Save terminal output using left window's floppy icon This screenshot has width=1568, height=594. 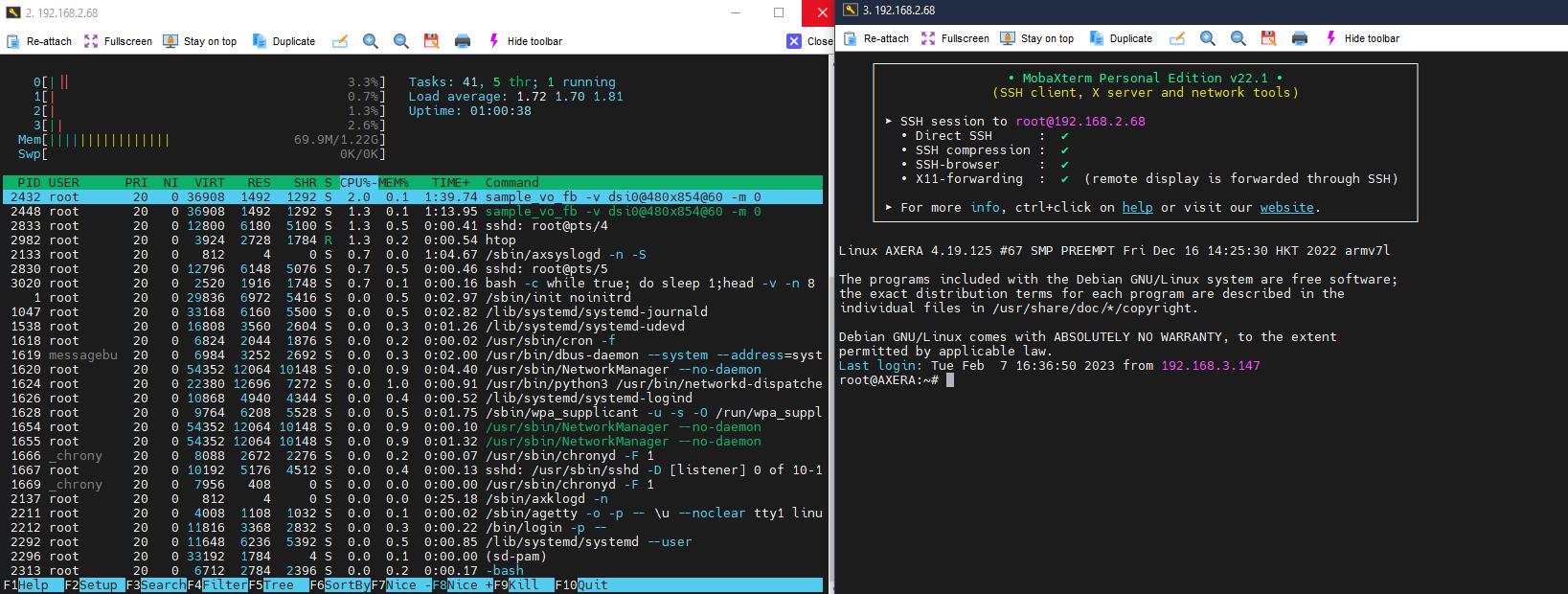pyautogui.click(x=431, y=41)
